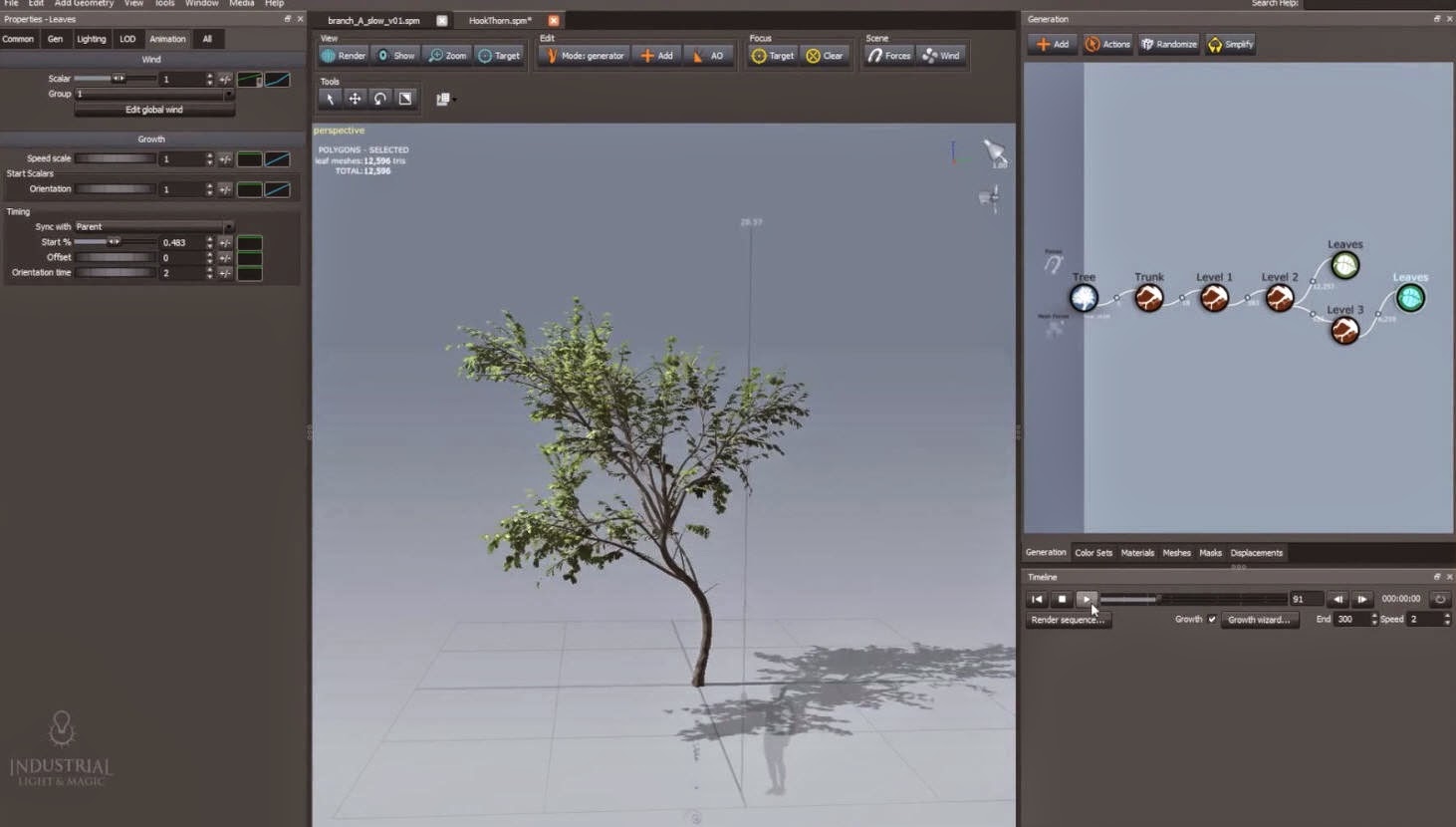Toggle the Growth checkbox in the Timeline
This screenshot has width=1456, height=827.
tap(1211, 619)
